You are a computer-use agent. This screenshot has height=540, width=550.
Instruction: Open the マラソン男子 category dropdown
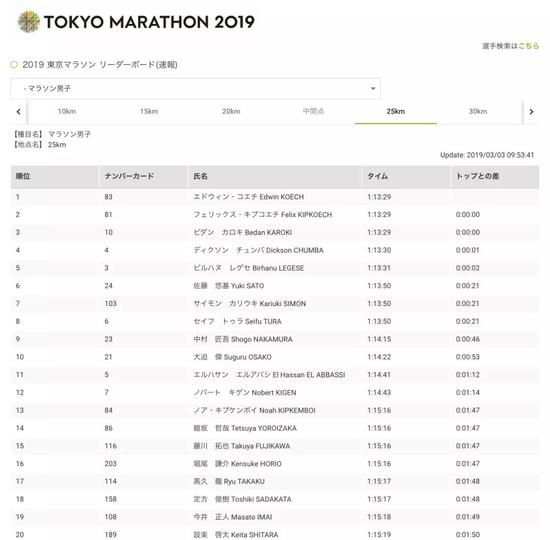(195, 88)
